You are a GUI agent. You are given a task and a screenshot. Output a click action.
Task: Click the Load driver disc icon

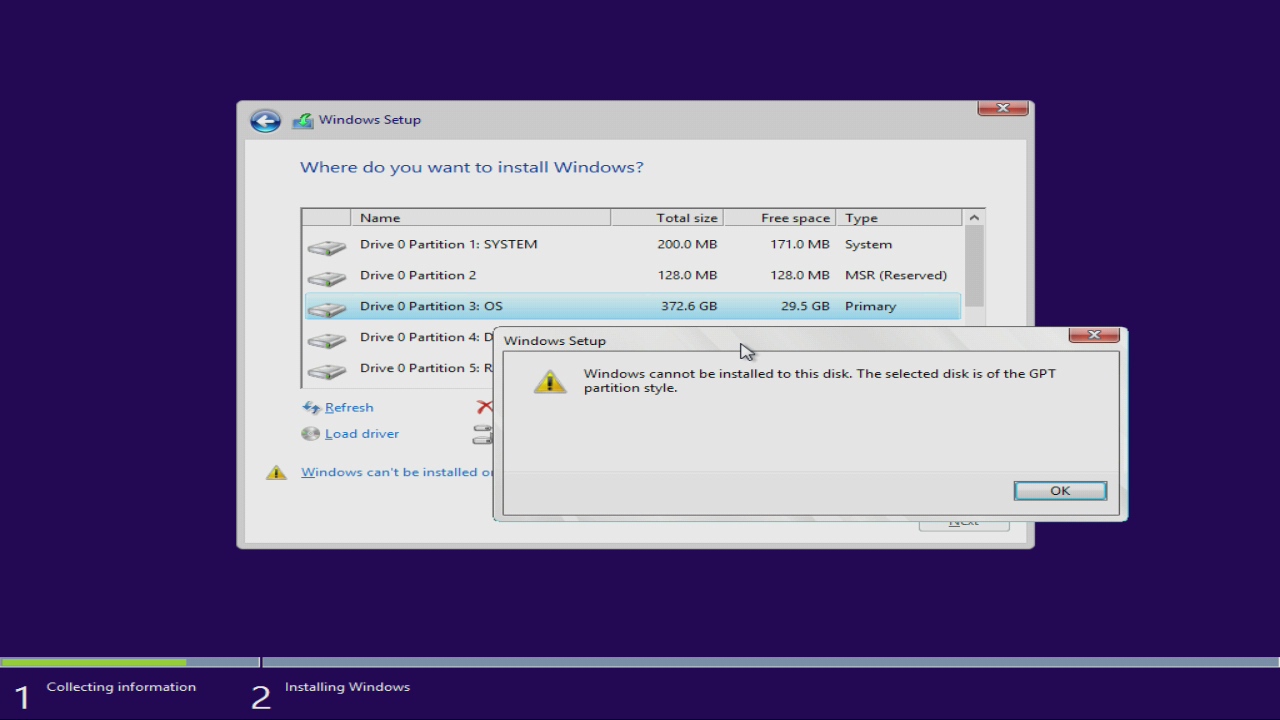[311, 434]
